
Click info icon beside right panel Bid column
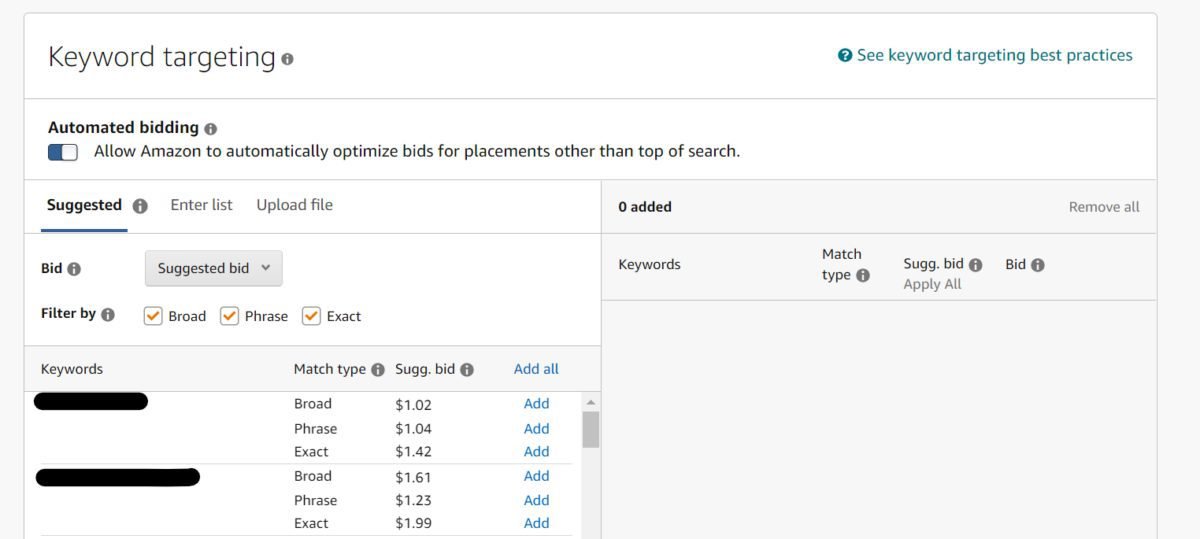click(1038, 265)
